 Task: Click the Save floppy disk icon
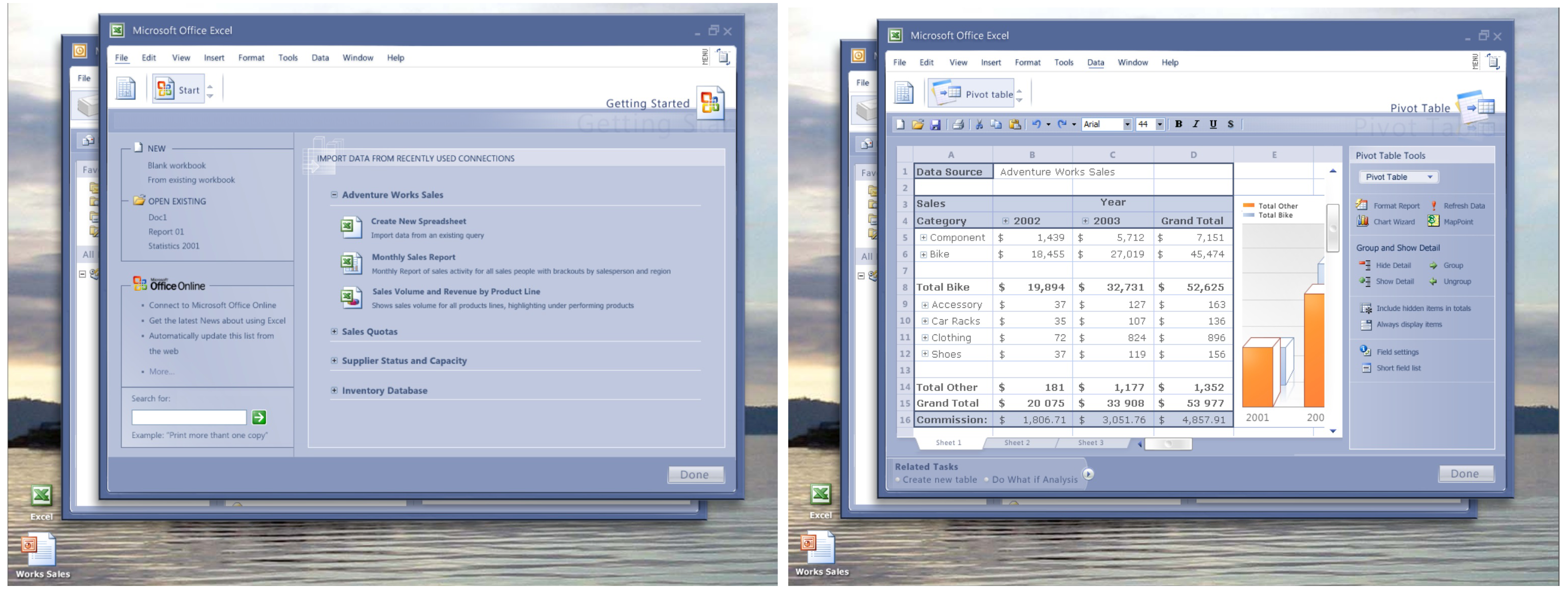(936, 124)
